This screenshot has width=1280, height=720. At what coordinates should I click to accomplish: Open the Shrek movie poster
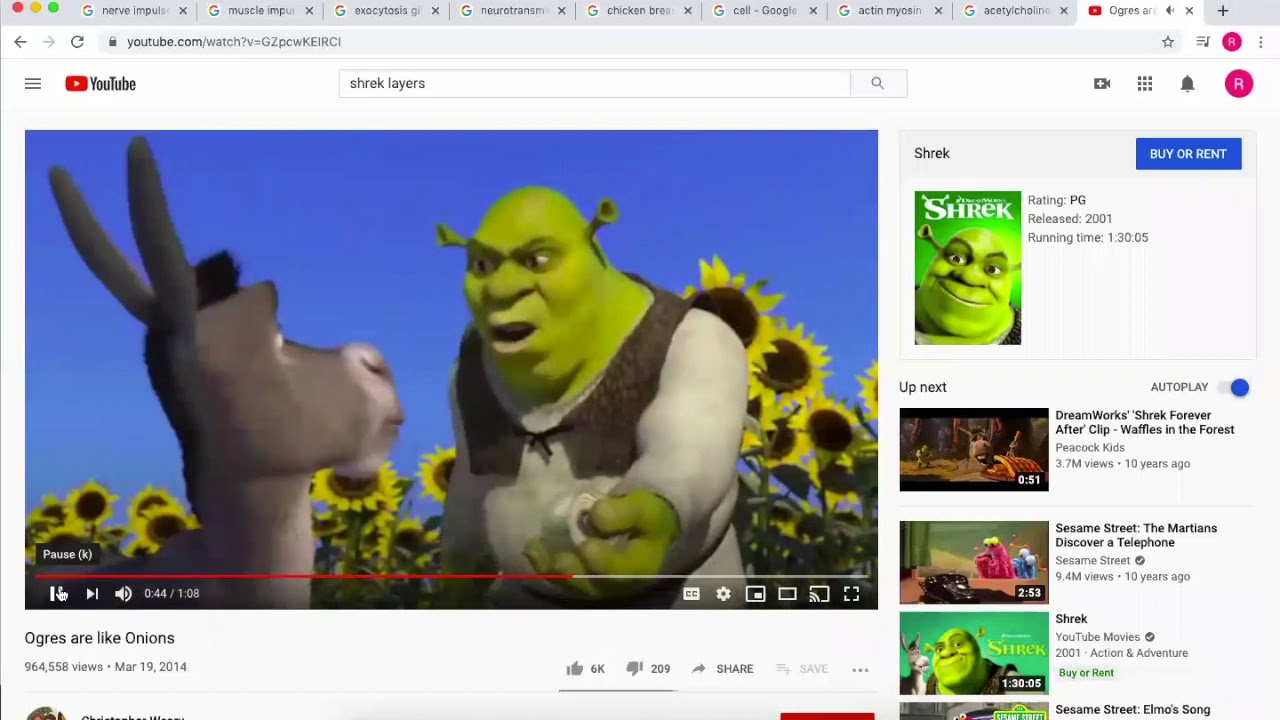(x=967, y=268)
